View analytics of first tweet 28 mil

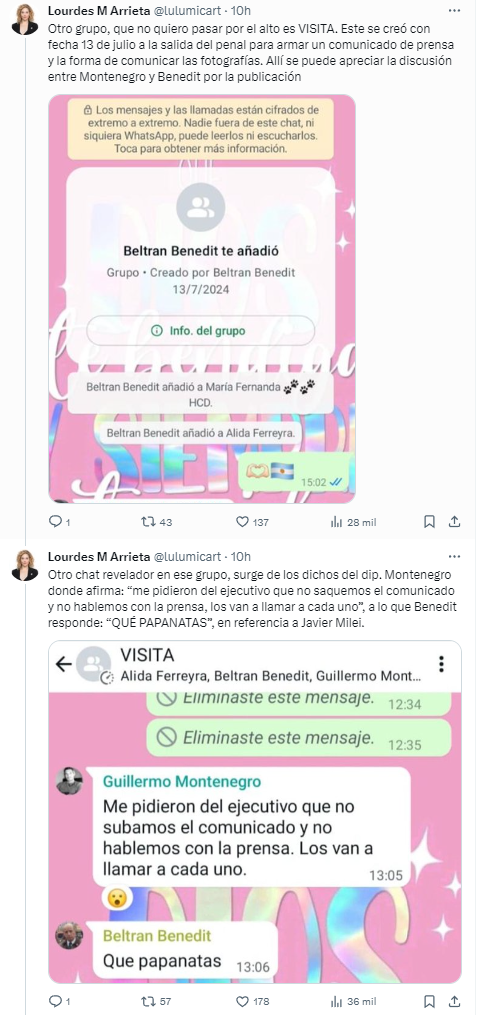tap(353, 522)
